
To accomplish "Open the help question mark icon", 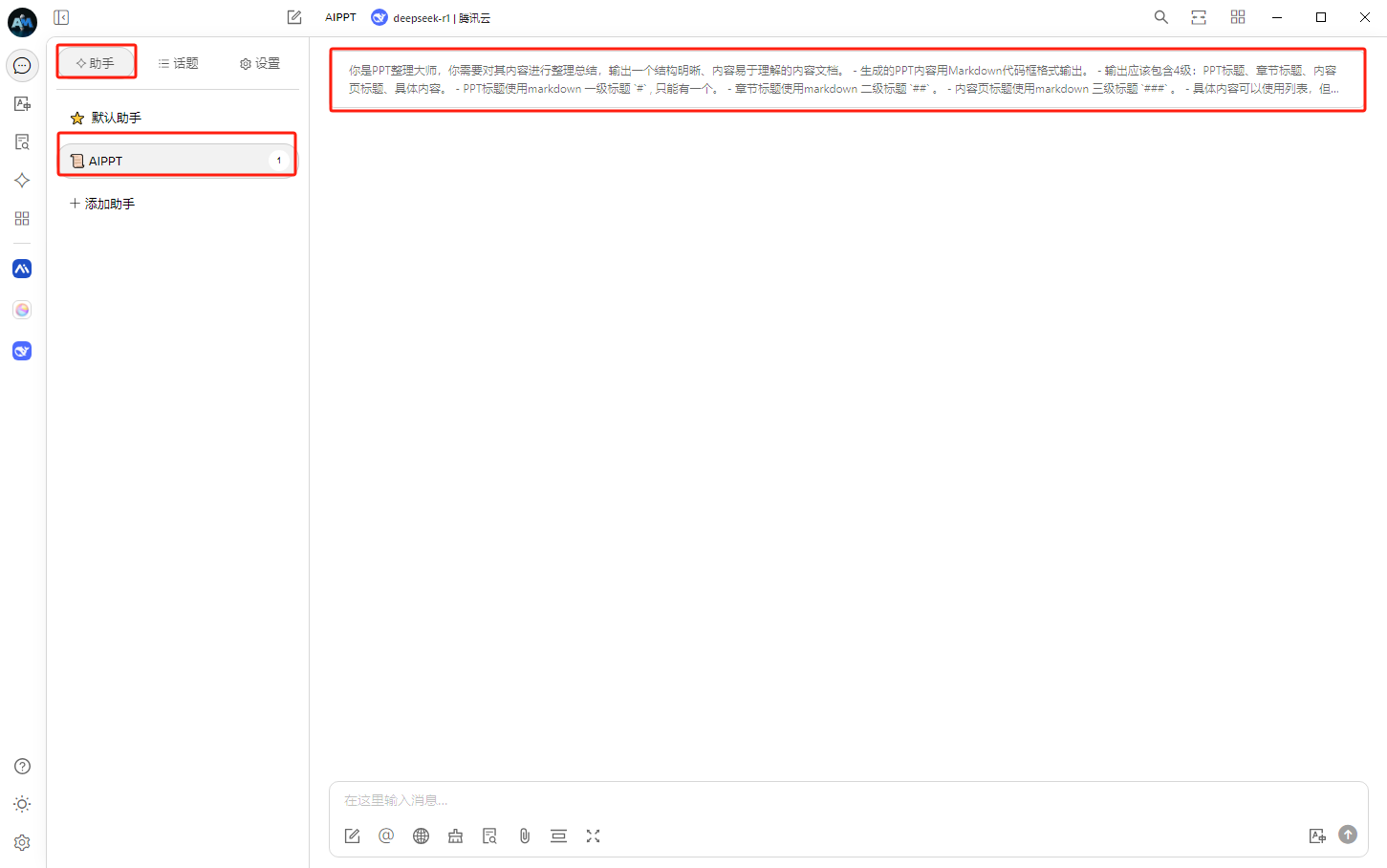I will (x=22, y=766).
